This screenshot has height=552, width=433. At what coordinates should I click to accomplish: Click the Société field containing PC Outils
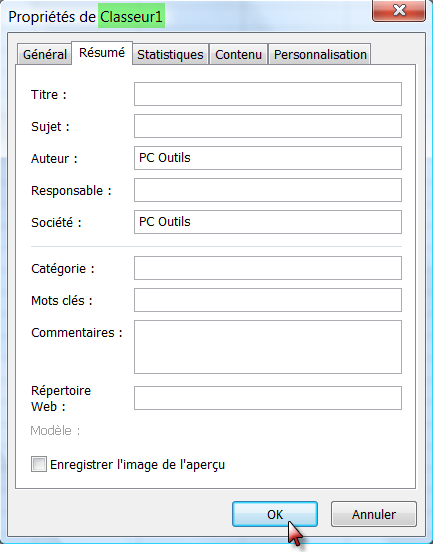coord(268,222)
